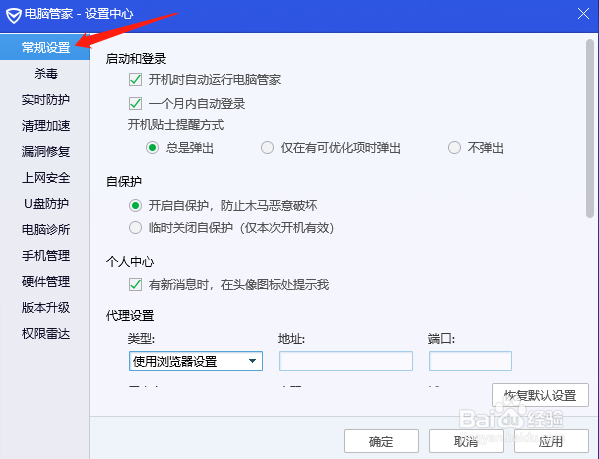Open the 清理加速 tab
The height and width of the screenshot is (459, 599).
(45, 126)
